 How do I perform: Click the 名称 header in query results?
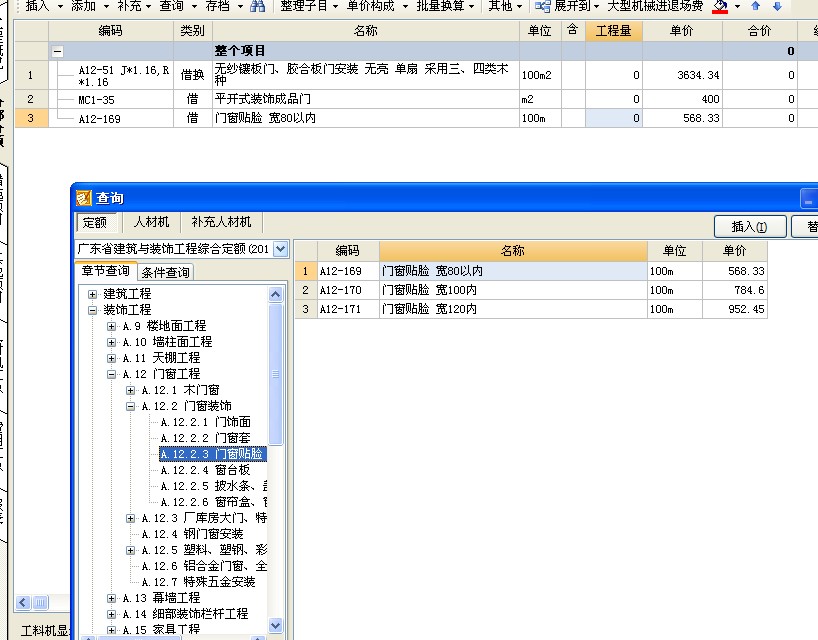[x=513, y=251]
